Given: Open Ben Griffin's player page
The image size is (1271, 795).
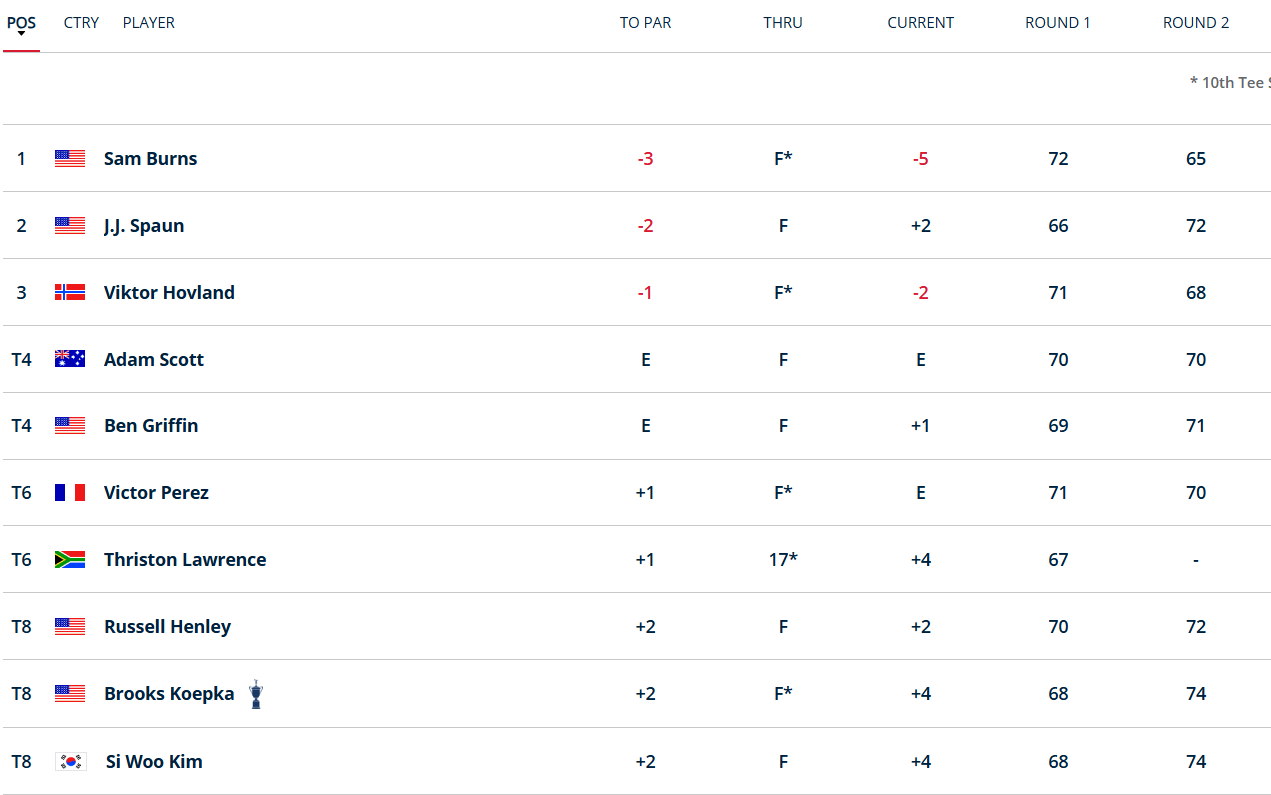Looking at the screenshot, I should [151, 425].
